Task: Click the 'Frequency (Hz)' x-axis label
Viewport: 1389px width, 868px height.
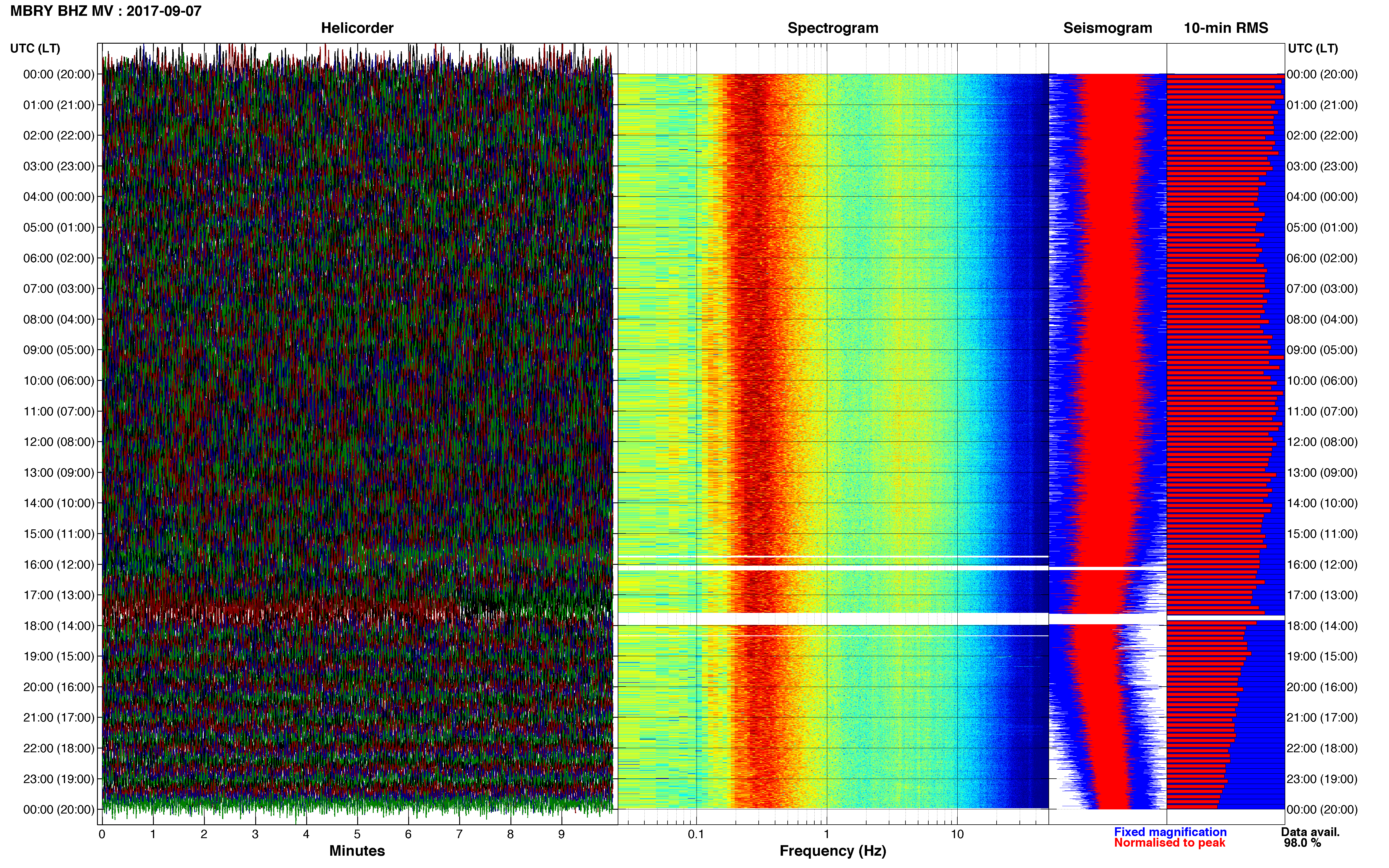Action: click(x=833, y=851)
